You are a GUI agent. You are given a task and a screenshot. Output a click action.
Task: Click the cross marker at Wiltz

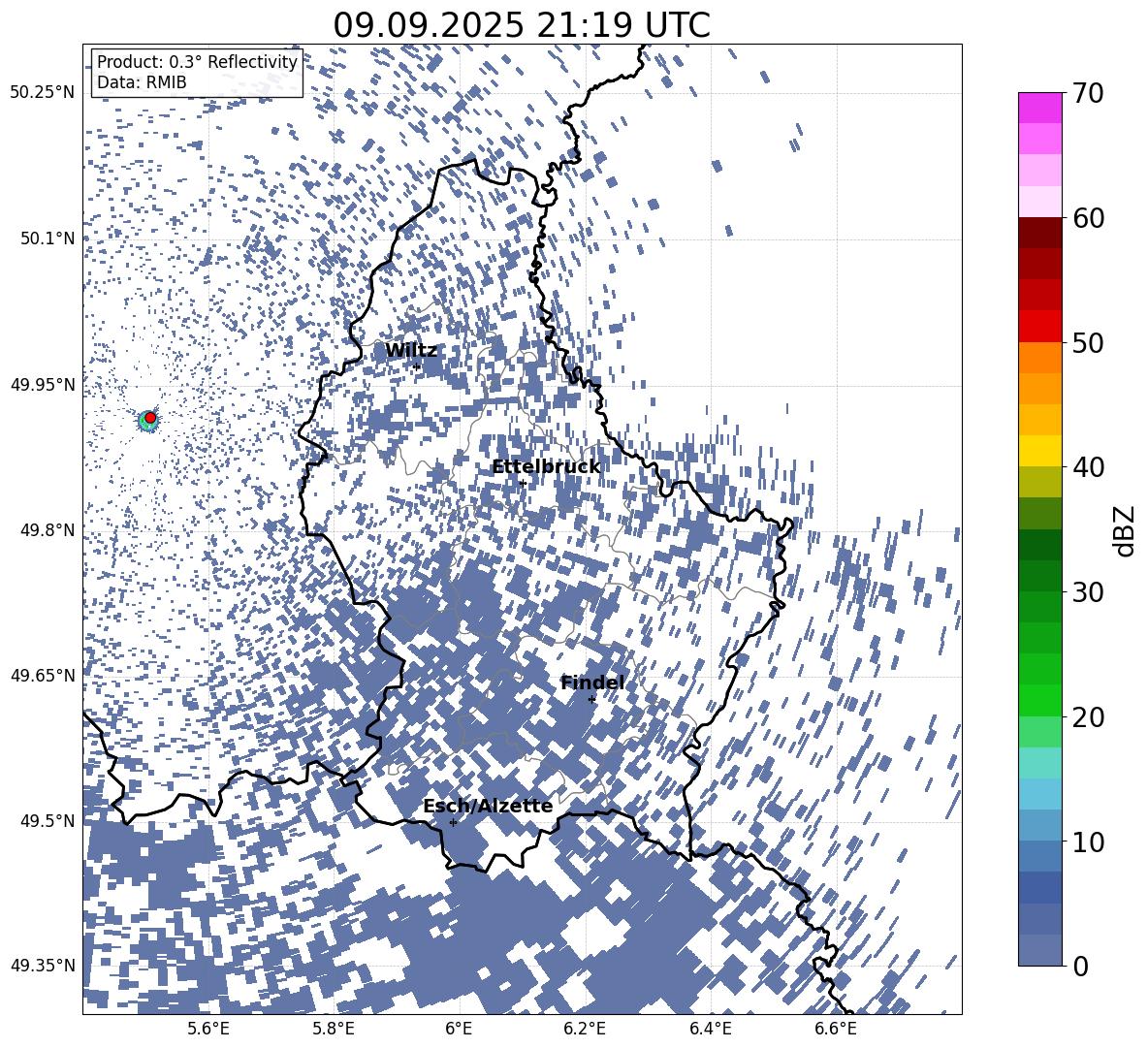[x=417, y=366]
